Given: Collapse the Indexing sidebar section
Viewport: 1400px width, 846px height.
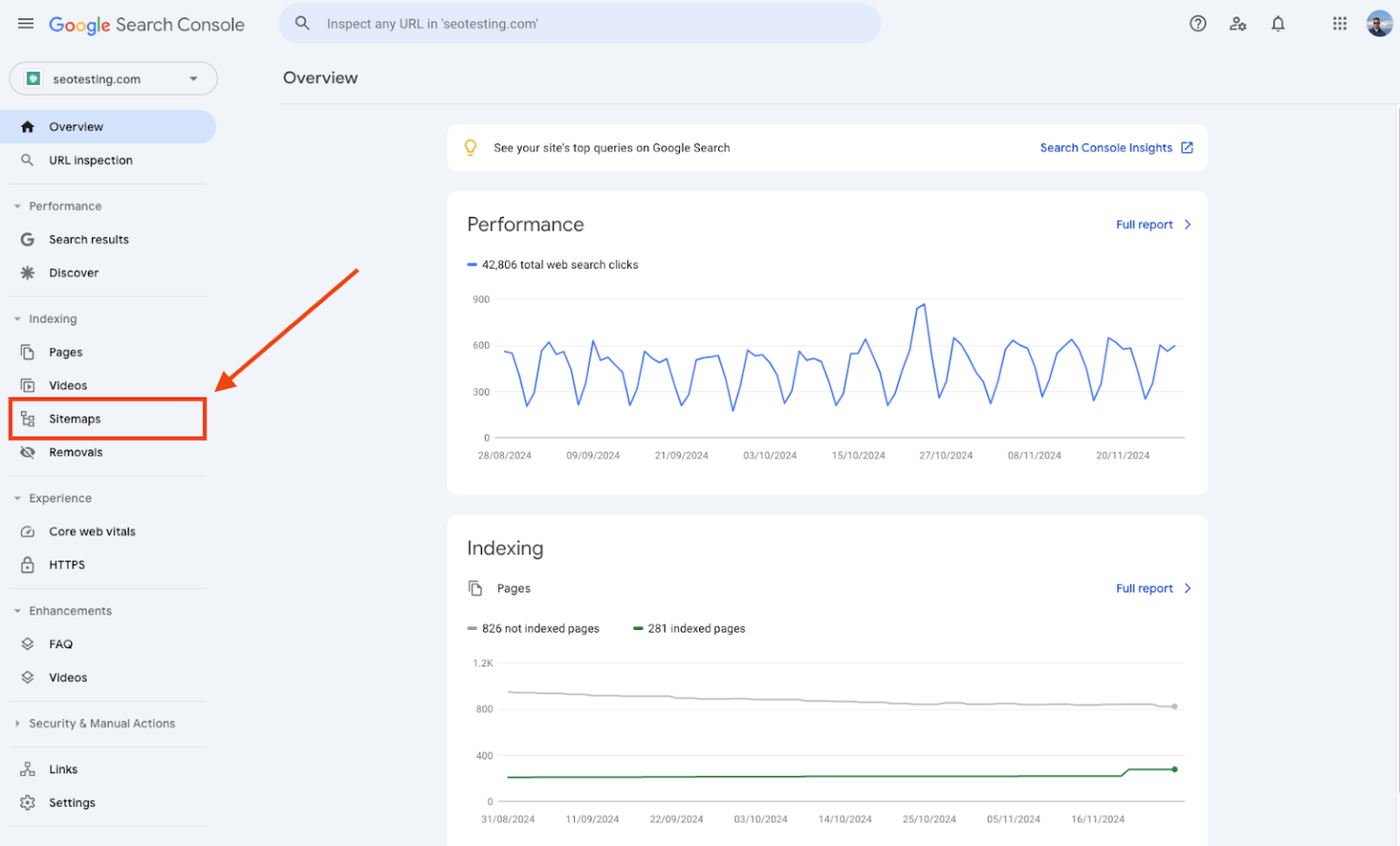Looking at the screenshot, I should (15, 318).
